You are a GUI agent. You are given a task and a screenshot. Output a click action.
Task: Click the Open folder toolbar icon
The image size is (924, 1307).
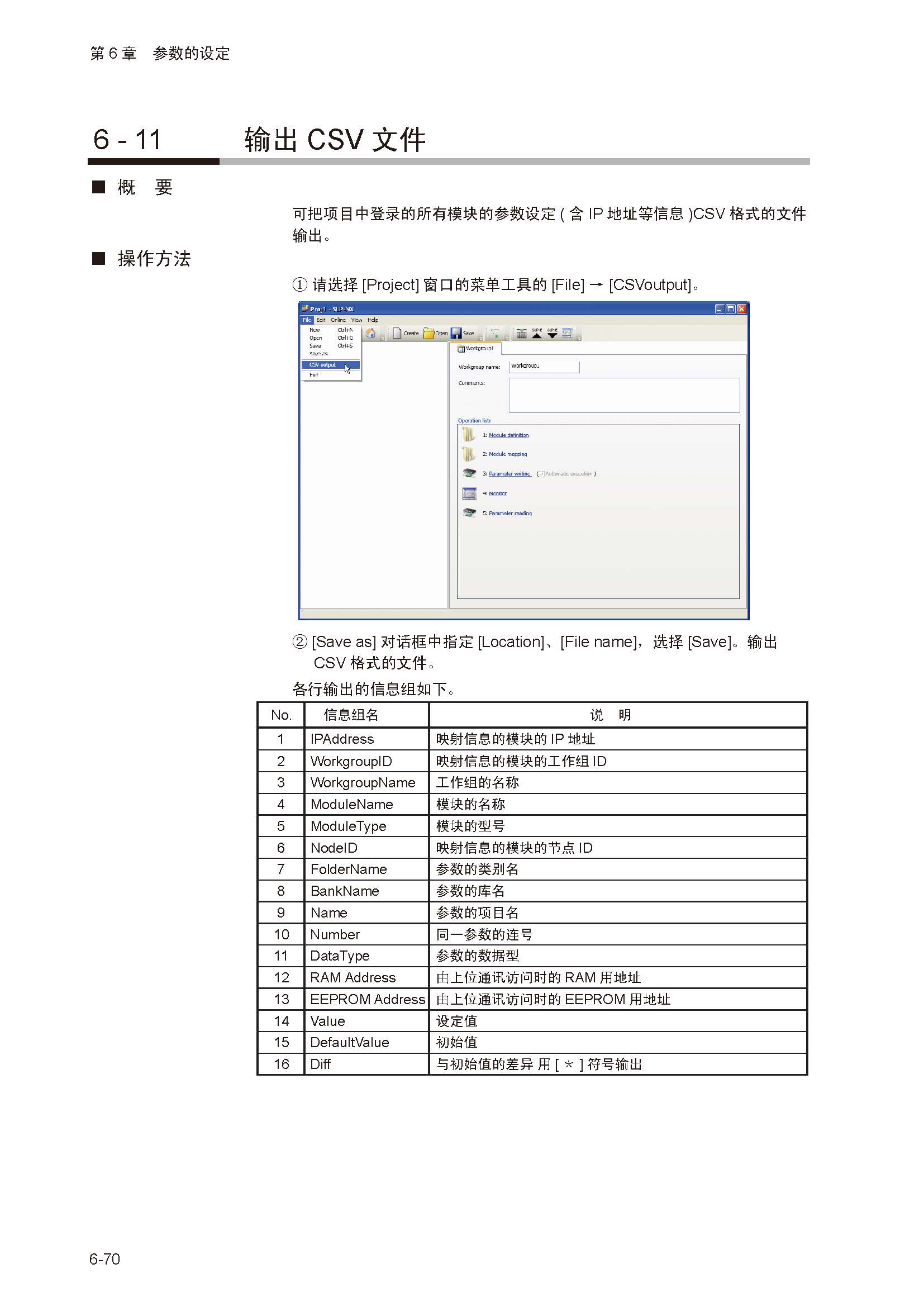428,334
